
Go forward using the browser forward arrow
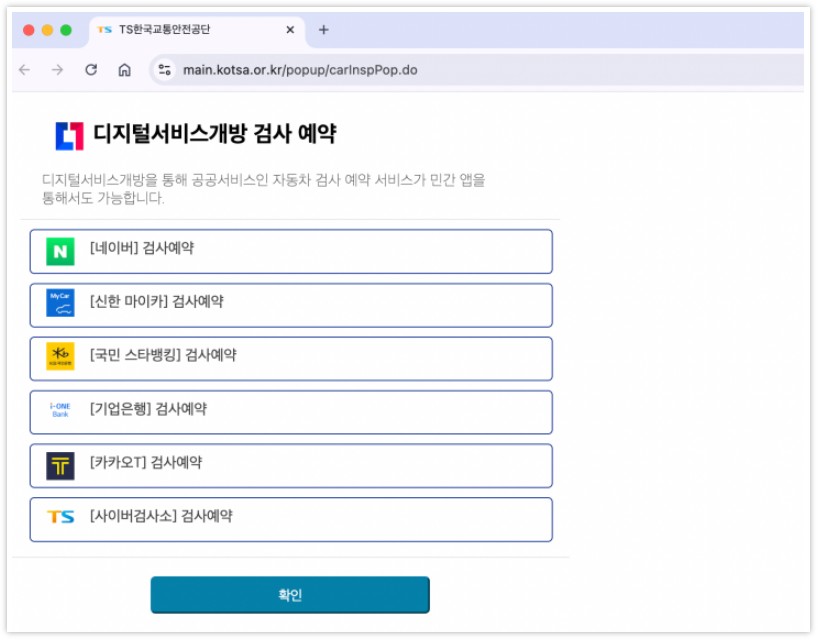pyautogui.click(x=57, y=70)
